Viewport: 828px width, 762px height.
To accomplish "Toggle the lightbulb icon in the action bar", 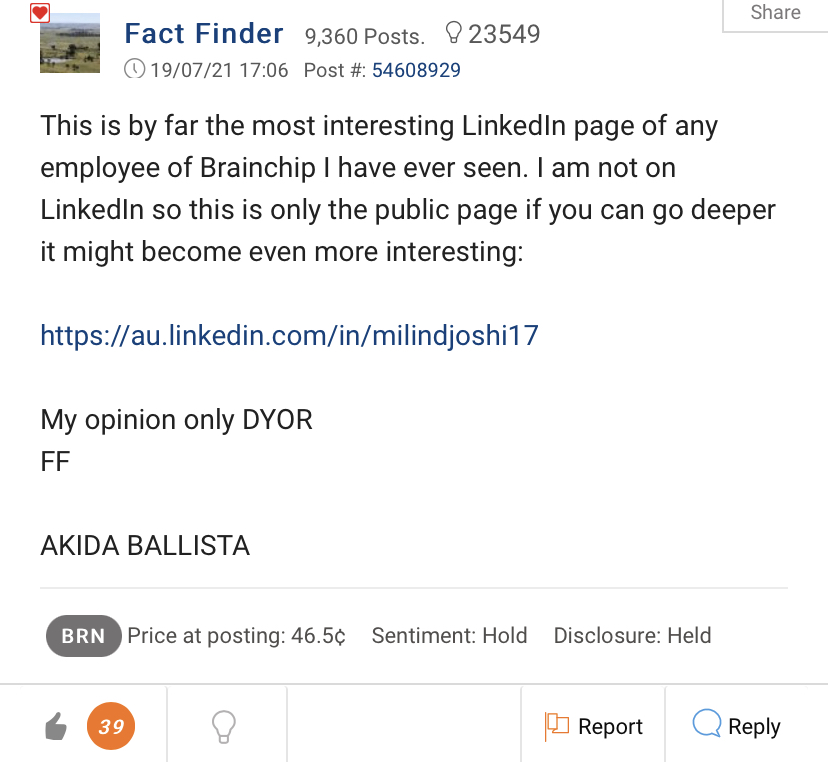I will pyautogui.click(x=226, y=727).
